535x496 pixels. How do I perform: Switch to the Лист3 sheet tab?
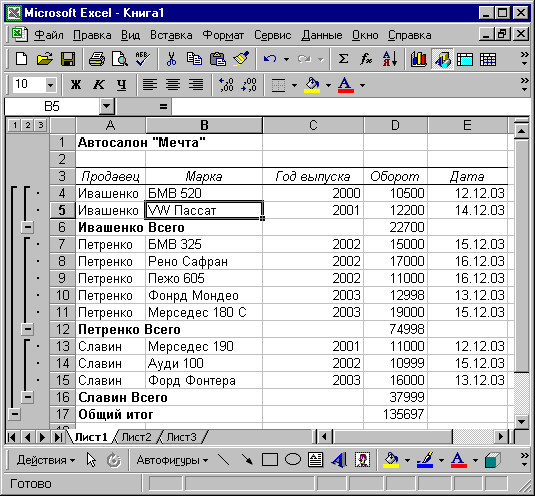pyautogui.click(x=182, y=437)
